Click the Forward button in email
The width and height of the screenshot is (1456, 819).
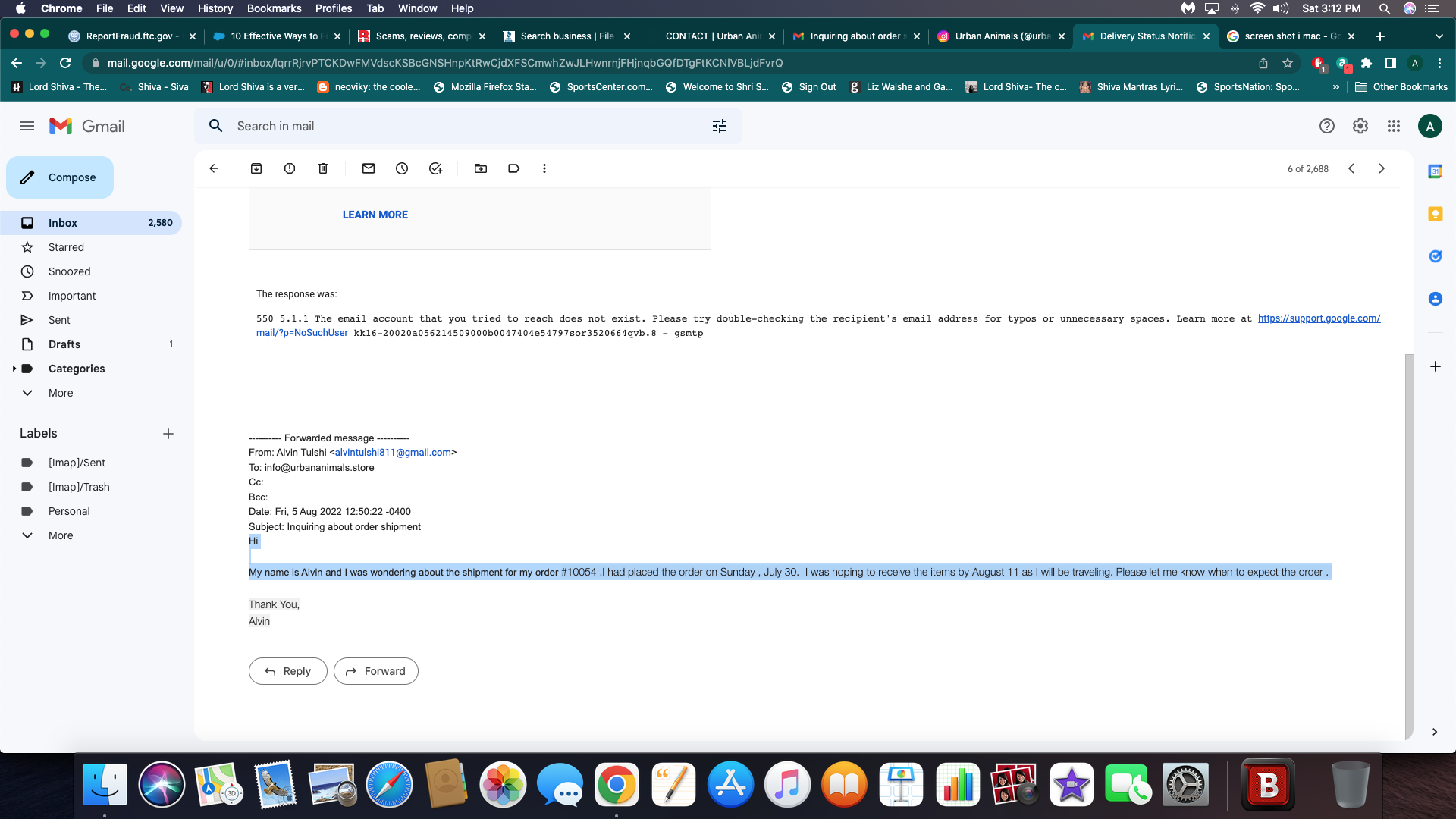[376, 670]
